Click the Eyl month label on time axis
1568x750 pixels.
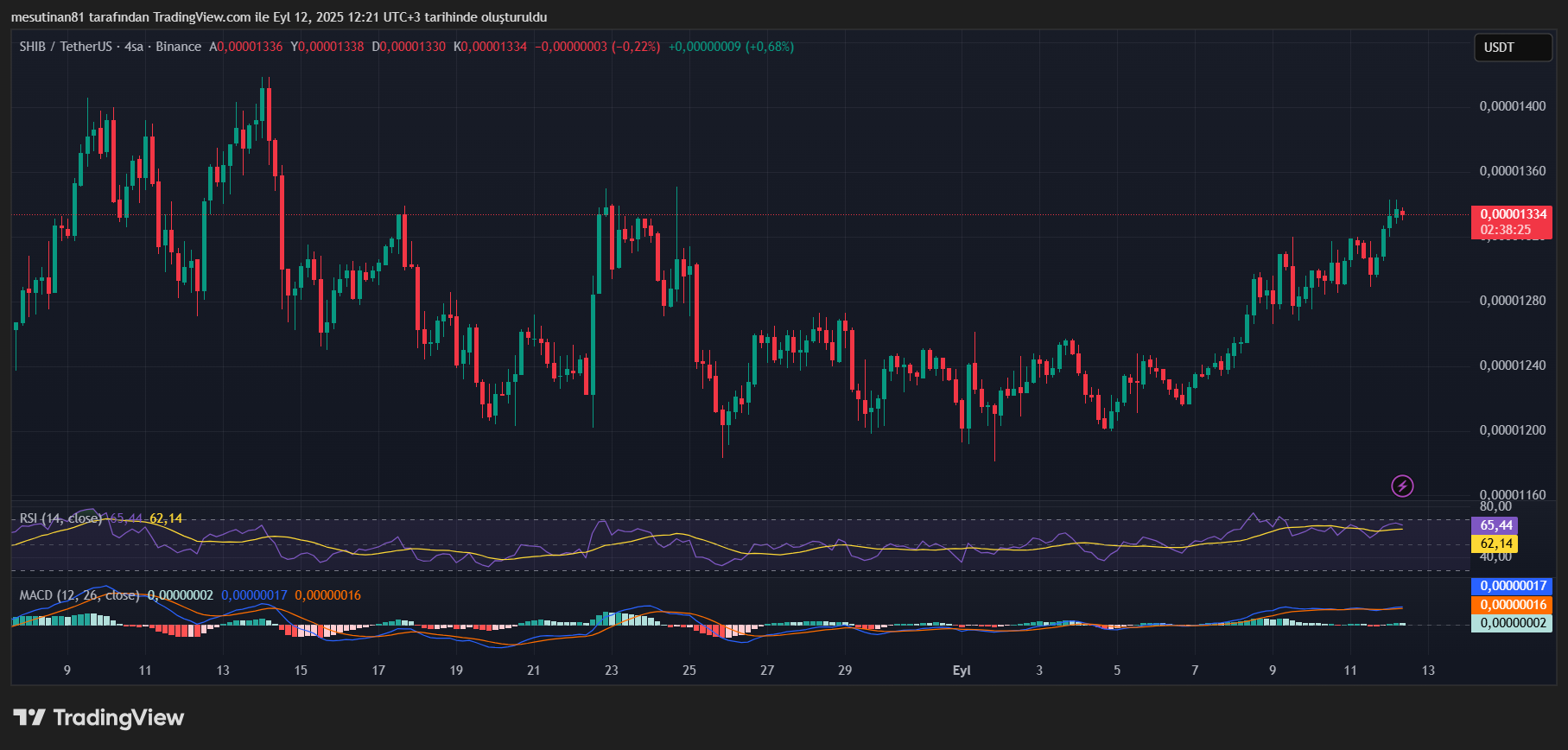click(x=961, y=671)
